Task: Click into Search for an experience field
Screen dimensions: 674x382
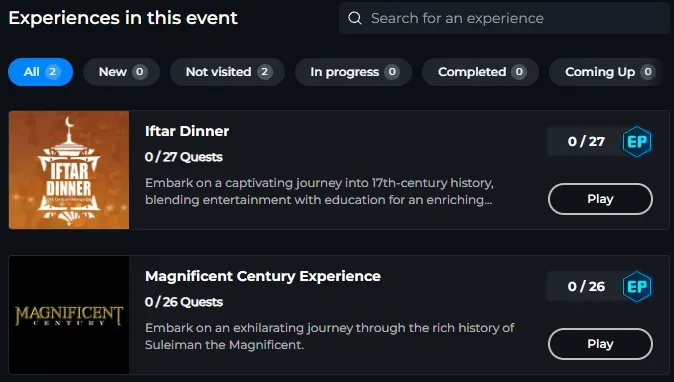Action: (x=504, y=18)
